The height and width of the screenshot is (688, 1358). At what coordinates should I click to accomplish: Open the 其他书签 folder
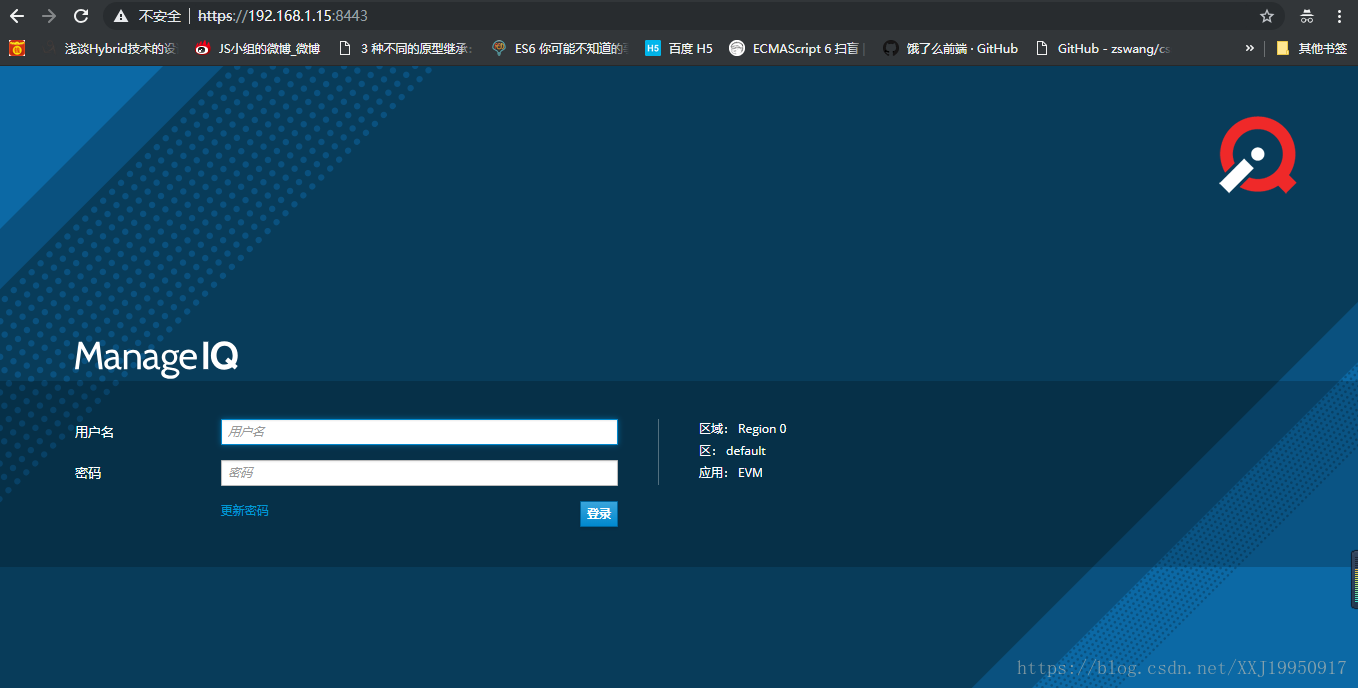click(x=1312, y=48)
